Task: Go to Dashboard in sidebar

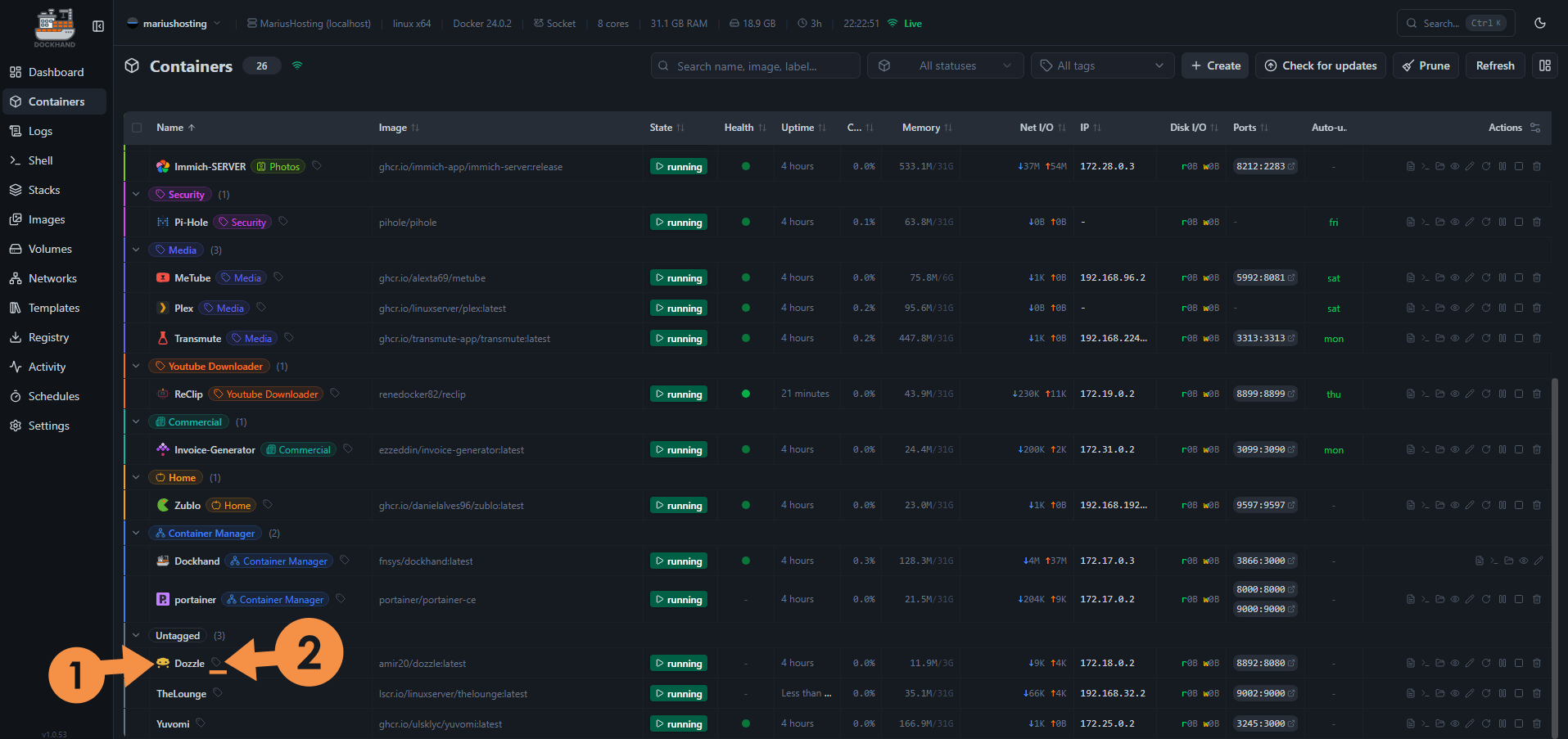Action: click(x=55, y=72)
